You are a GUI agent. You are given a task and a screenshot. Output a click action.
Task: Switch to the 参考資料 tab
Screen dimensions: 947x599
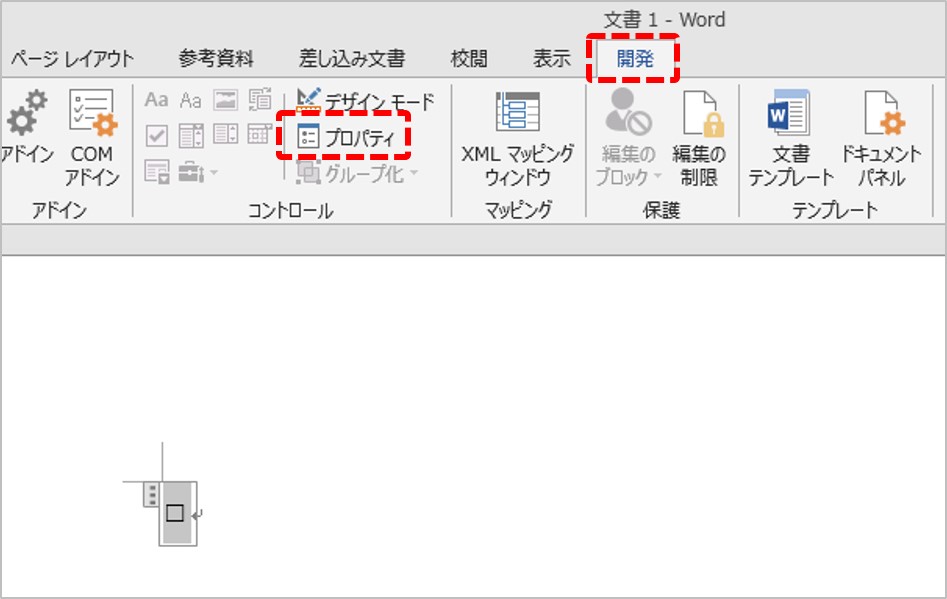[x=216, y=59]
